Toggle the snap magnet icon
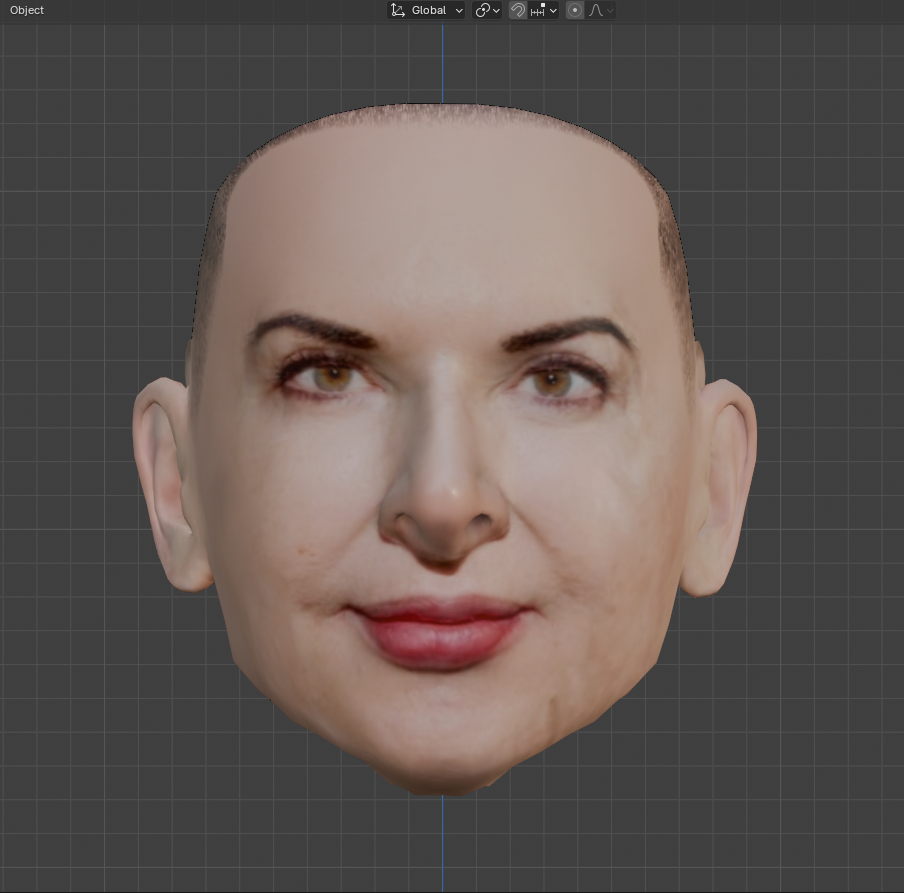904x893 pixels. coord(518,10)
